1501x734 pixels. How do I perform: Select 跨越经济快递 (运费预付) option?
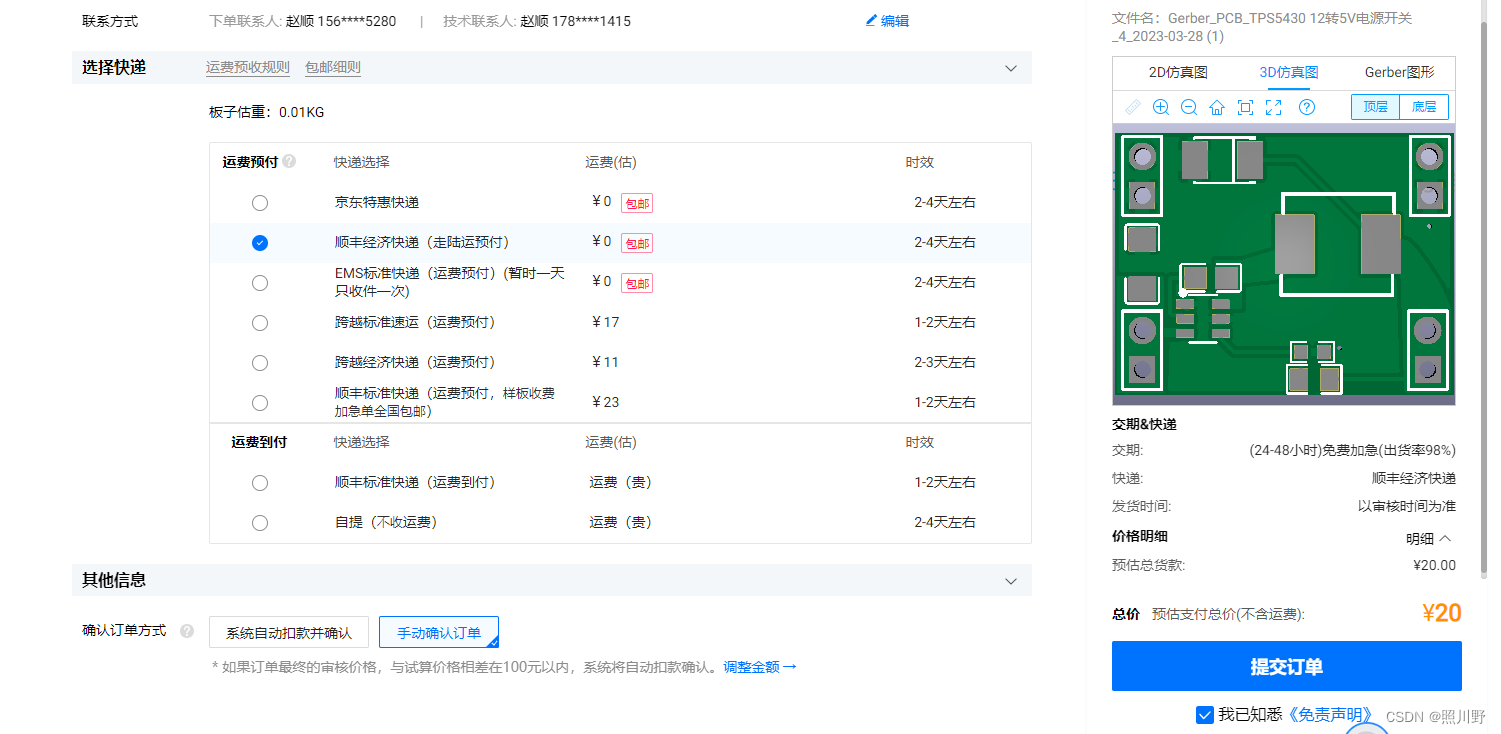click(x=260, y=363)
